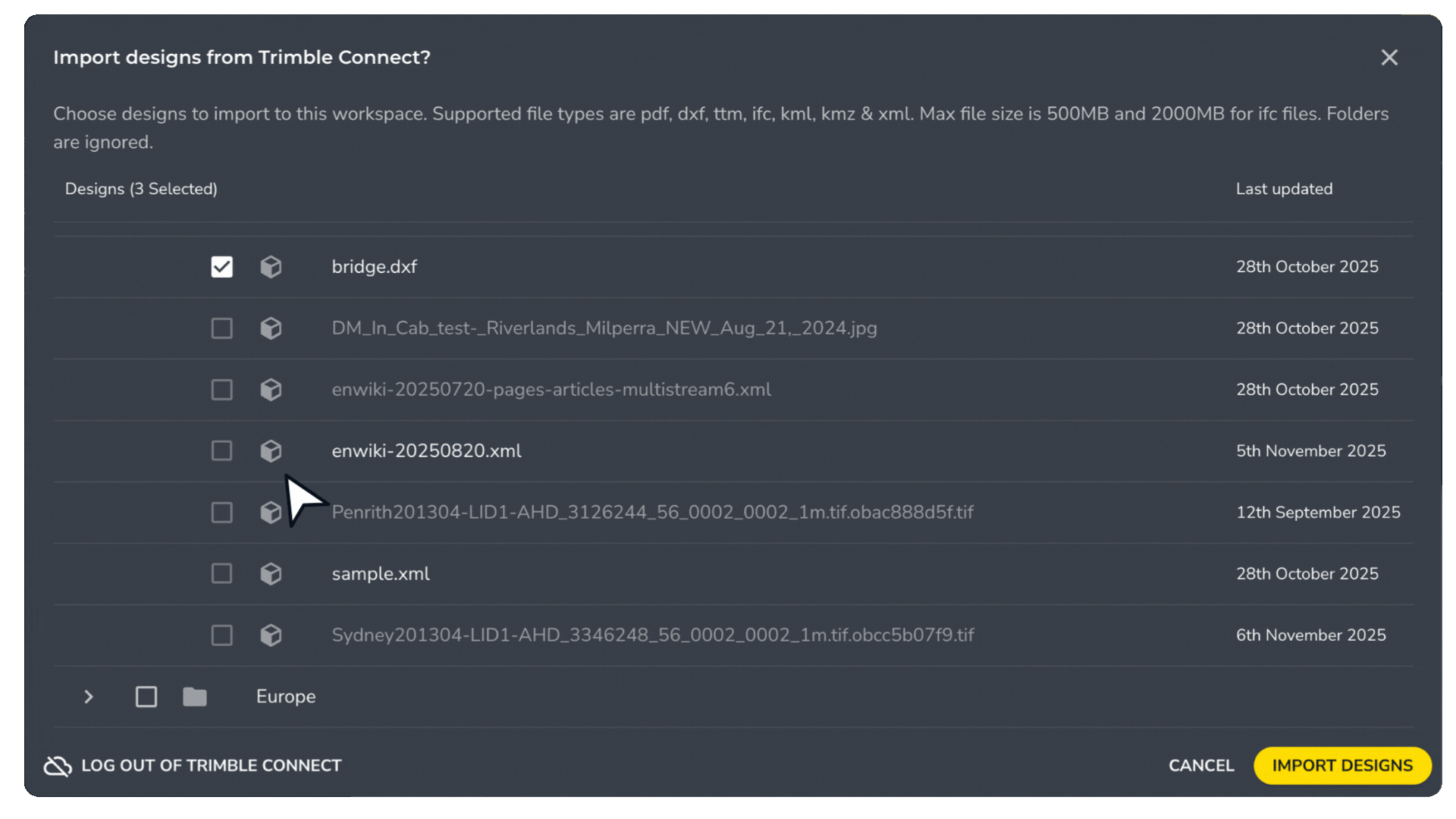1456x819 pixels.
Task: Expand the Europe folder
Action: click(x=88, y=696)
